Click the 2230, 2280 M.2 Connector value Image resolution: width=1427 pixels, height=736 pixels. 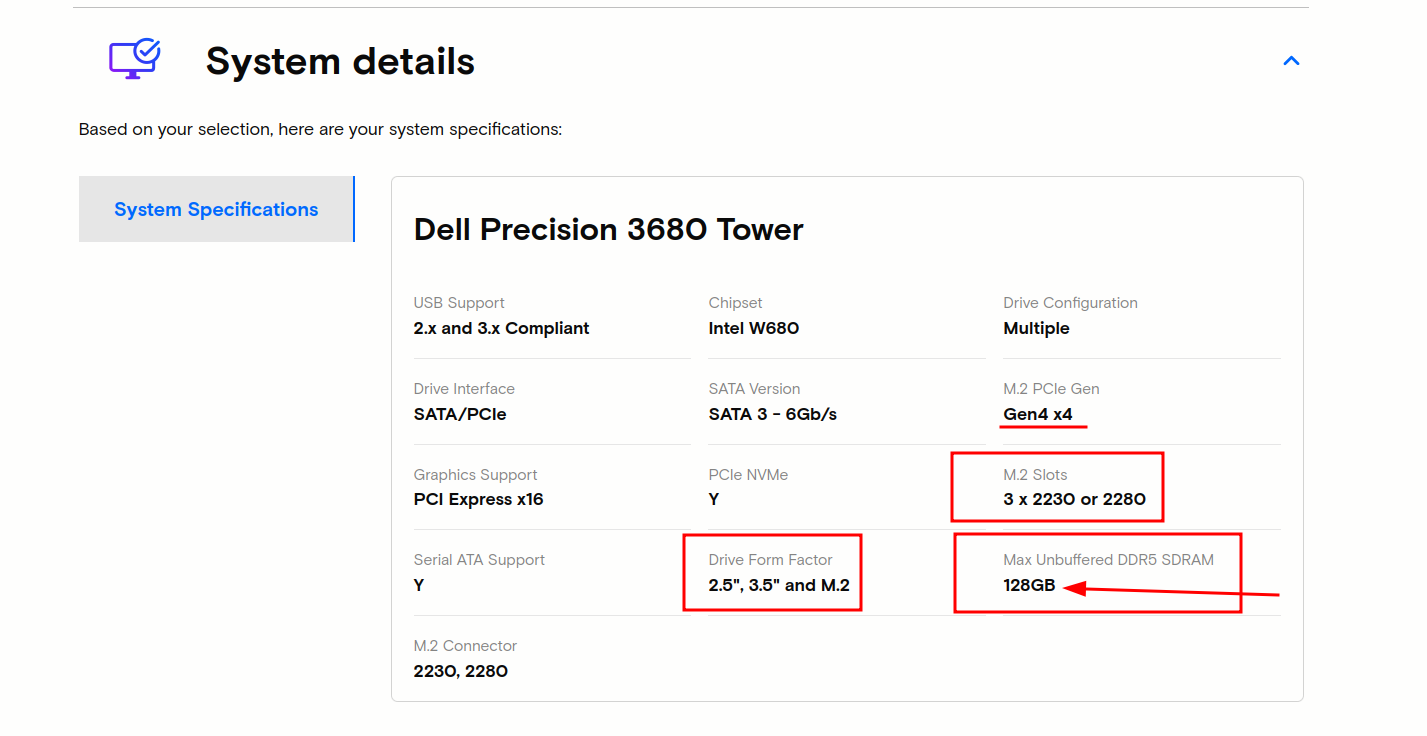[x=460, y=671]
